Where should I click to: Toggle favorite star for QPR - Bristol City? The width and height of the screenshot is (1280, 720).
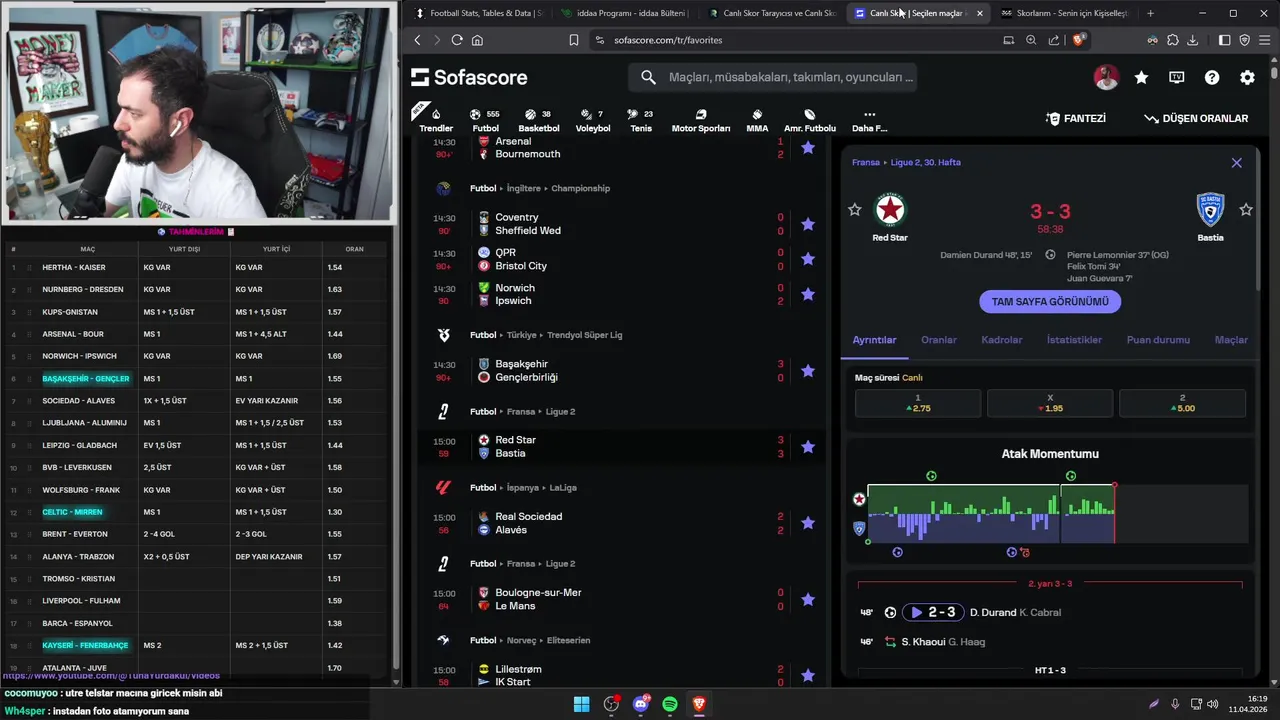click(x=808, y=259)
